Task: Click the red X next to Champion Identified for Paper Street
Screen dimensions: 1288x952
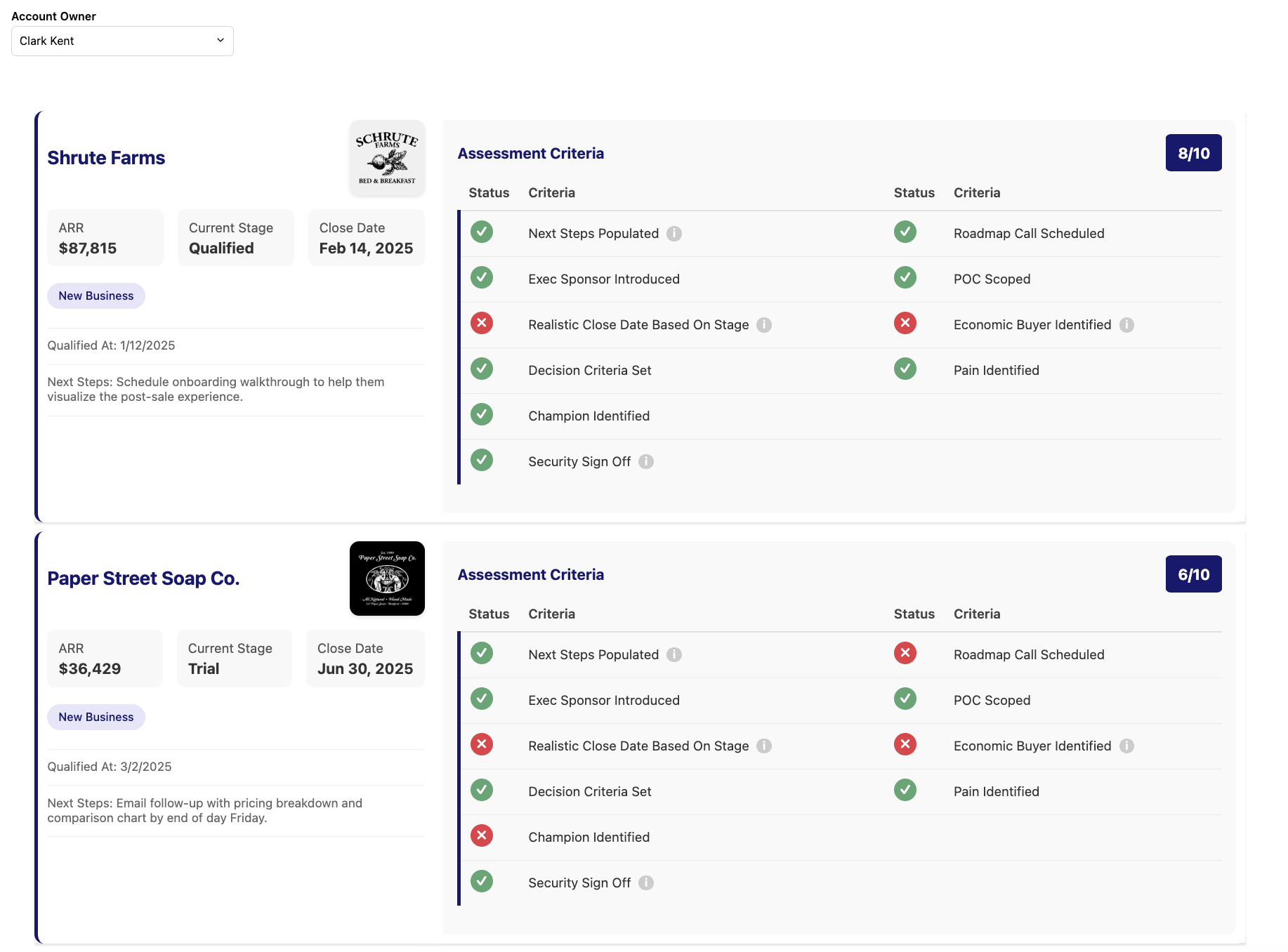Action: 482,835
